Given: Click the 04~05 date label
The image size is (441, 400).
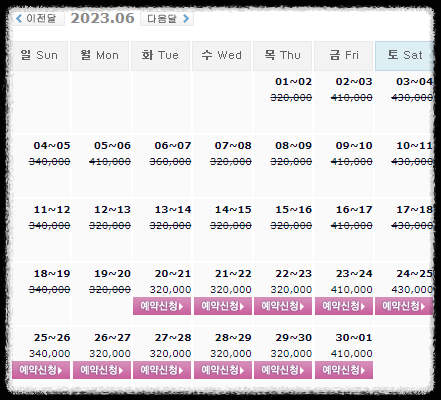Looking at the screenshot, I should (52, 146).
